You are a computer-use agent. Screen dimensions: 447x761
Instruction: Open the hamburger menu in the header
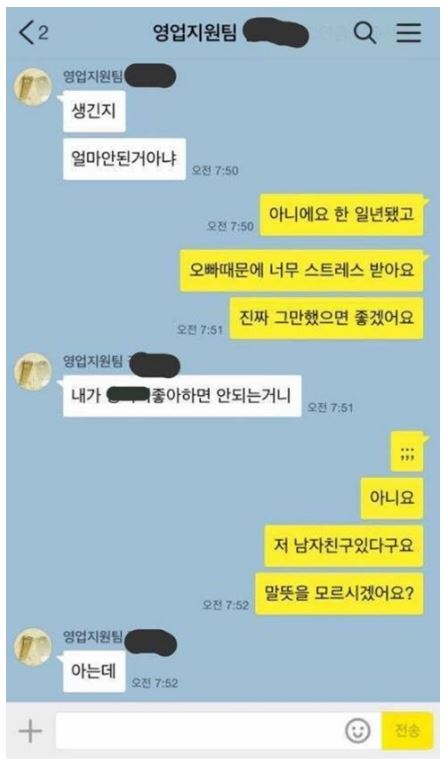[x=408, y=33]
